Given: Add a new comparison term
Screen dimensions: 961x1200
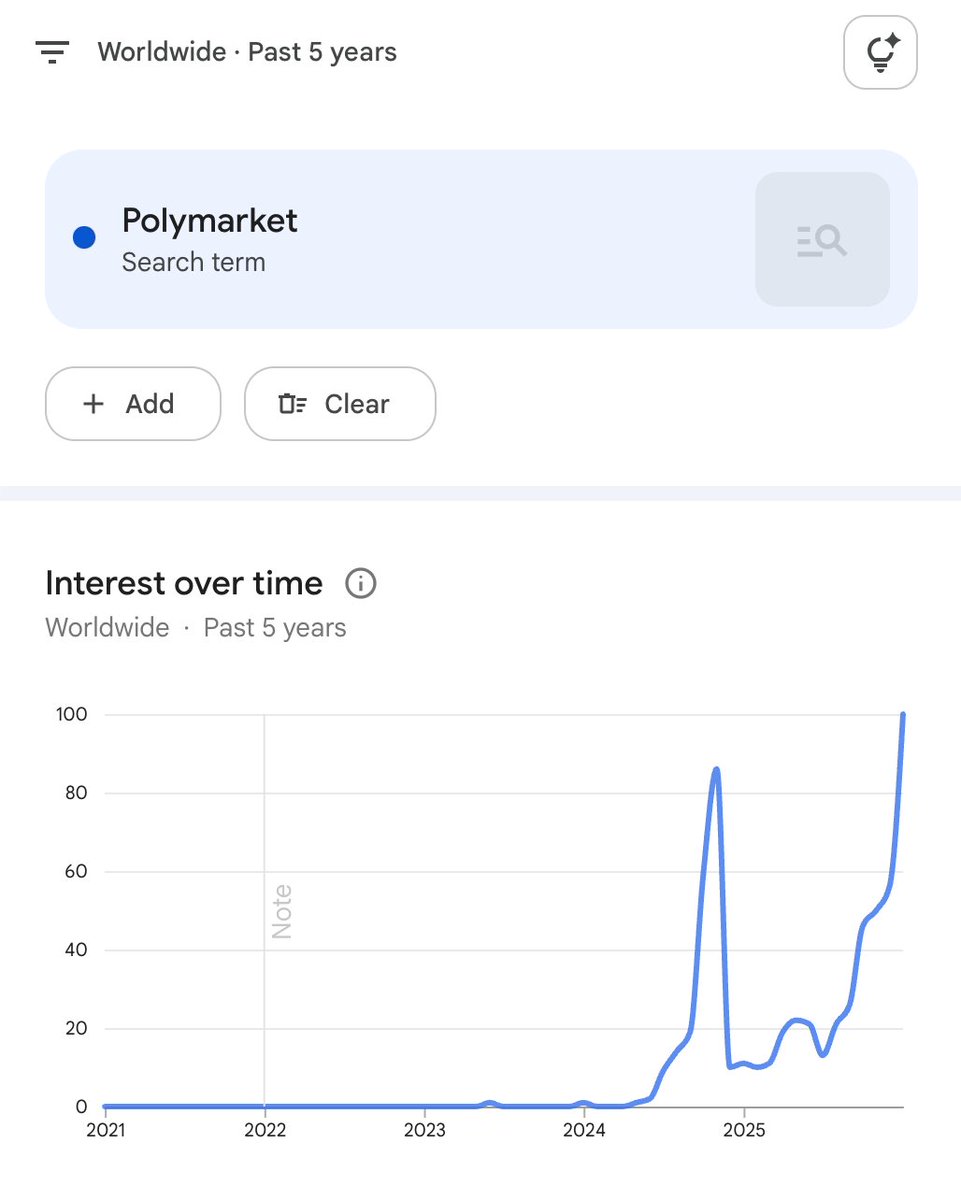Looking at the screenshot, I should coord(133,404).
